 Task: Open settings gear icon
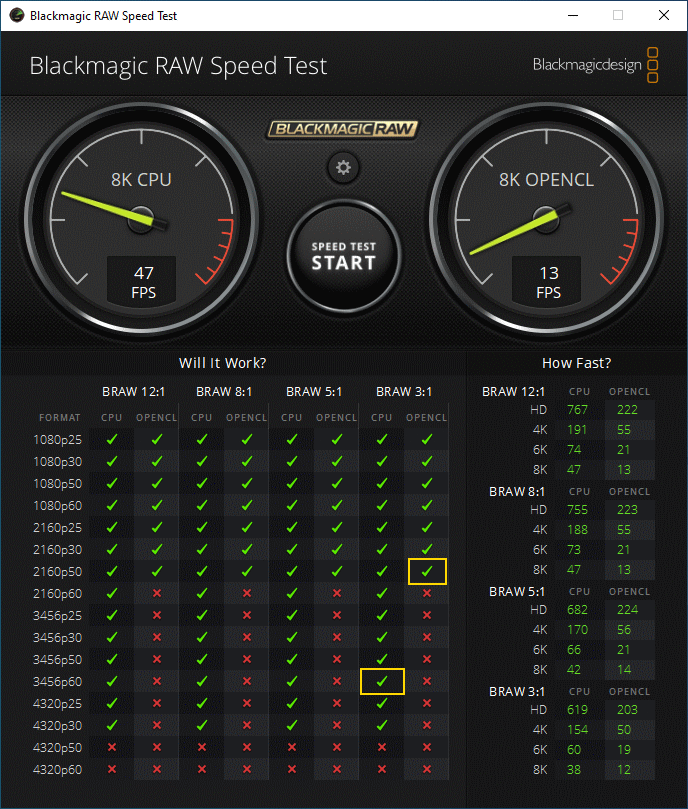(344, 167)
